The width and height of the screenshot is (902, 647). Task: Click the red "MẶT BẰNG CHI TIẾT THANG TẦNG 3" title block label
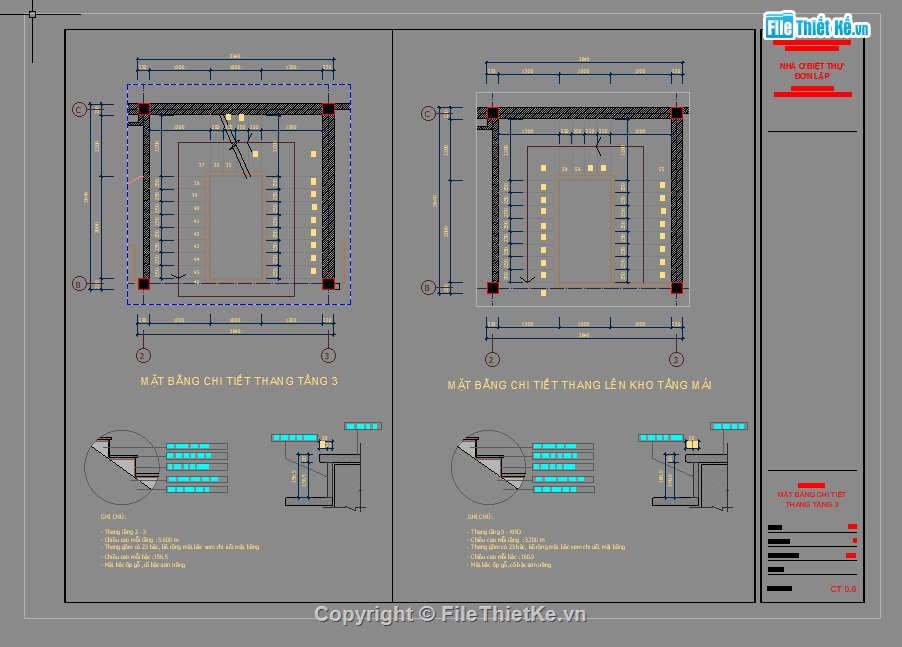(x=812, y=499)
